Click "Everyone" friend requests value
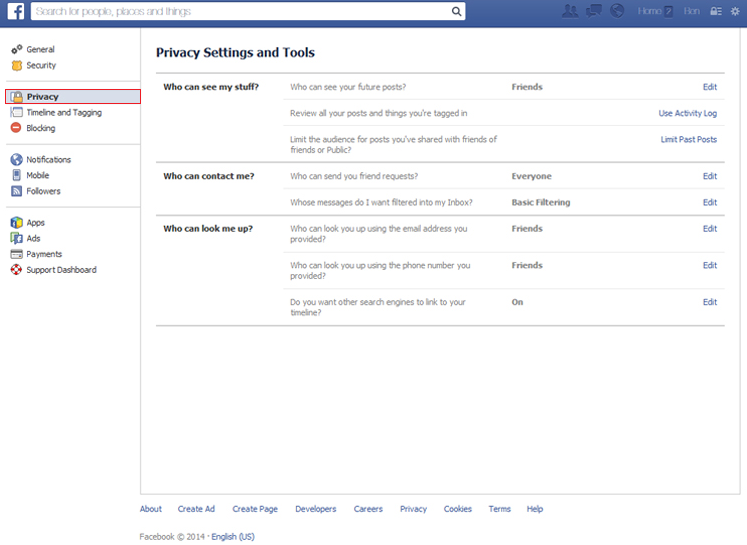Image resolution: width=747 pixels, height=545 pixels. (x=531, y=176)
